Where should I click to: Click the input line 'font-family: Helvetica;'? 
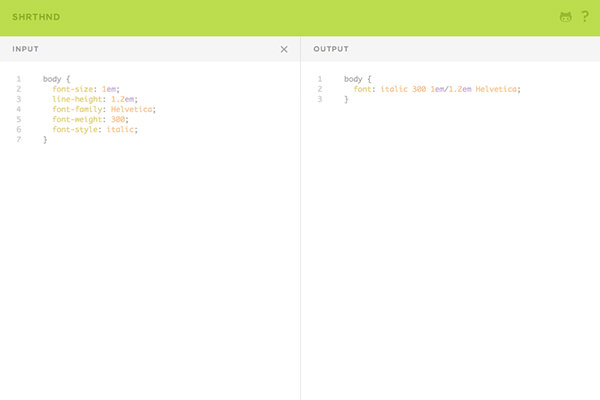[x=104, y=109]
